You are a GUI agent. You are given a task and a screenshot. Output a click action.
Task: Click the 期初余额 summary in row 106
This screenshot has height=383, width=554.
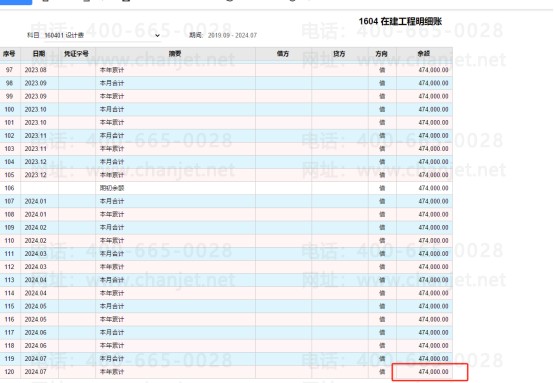pos(112,188)
